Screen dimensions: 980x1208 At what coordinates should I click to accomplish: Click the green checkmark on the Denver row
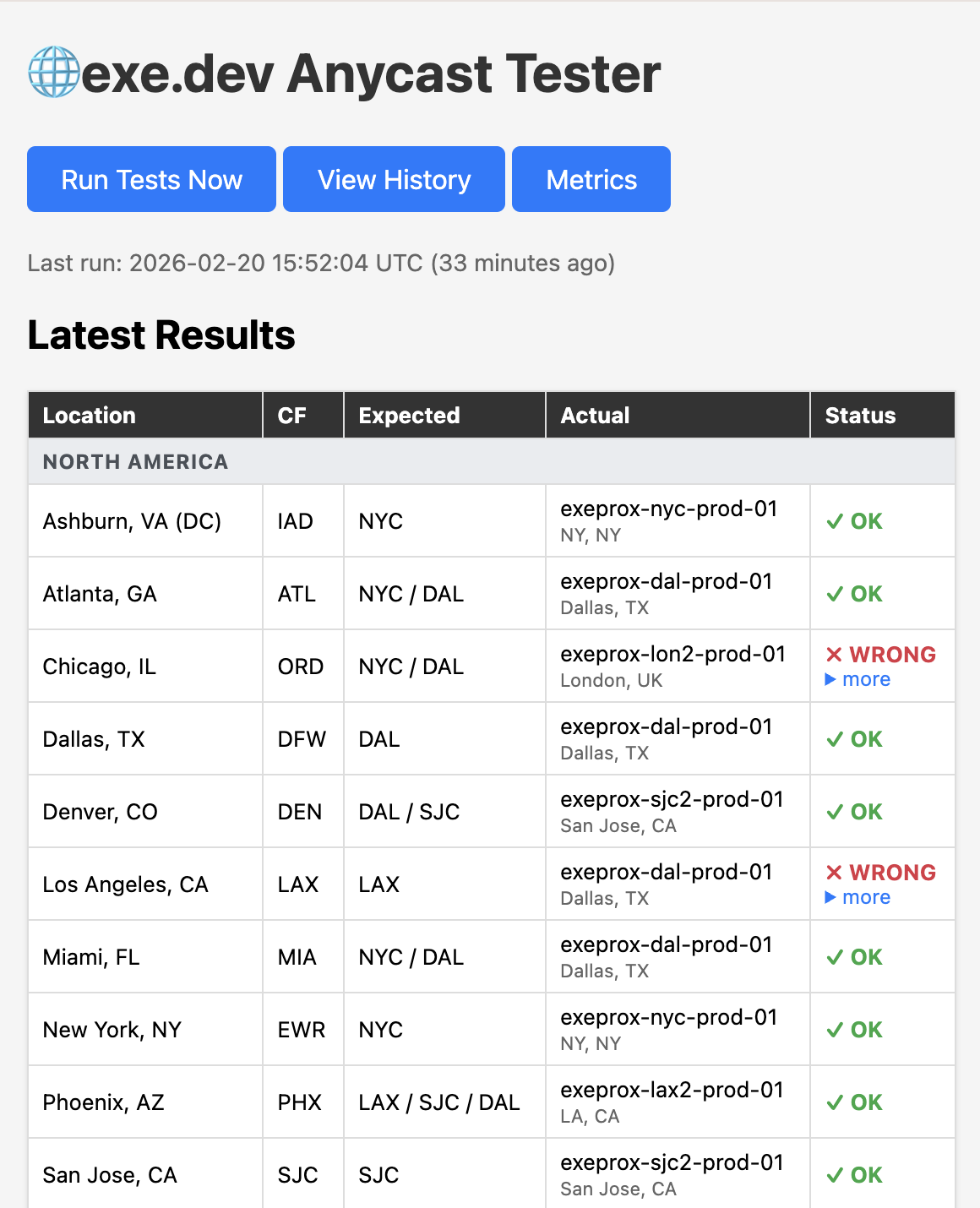click(x=835, y=812)
